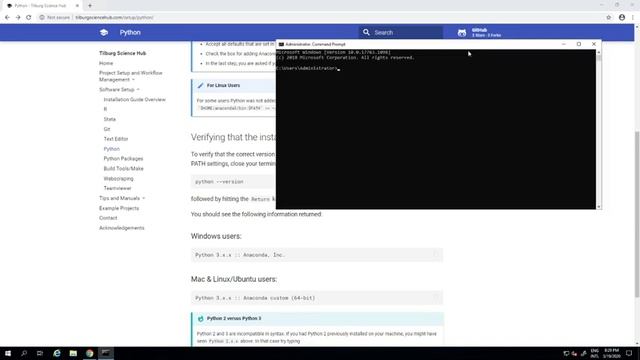Screen dimensions: 640x360
Task: Select Python in the sidebar
Action: tap(112, 149)
